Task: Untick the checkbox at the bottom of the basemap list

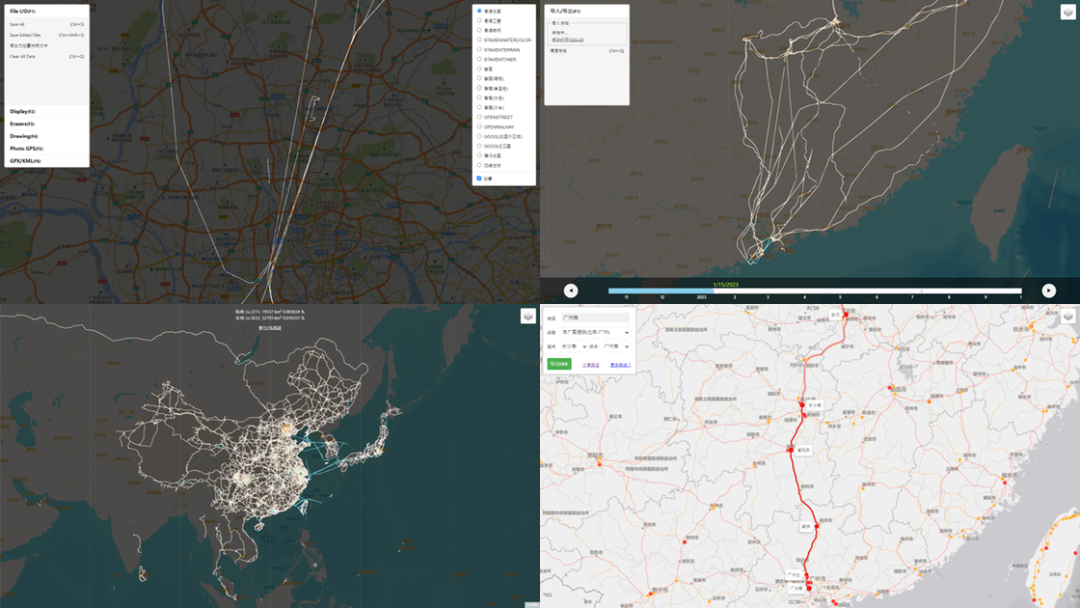Action: (479, 178)
